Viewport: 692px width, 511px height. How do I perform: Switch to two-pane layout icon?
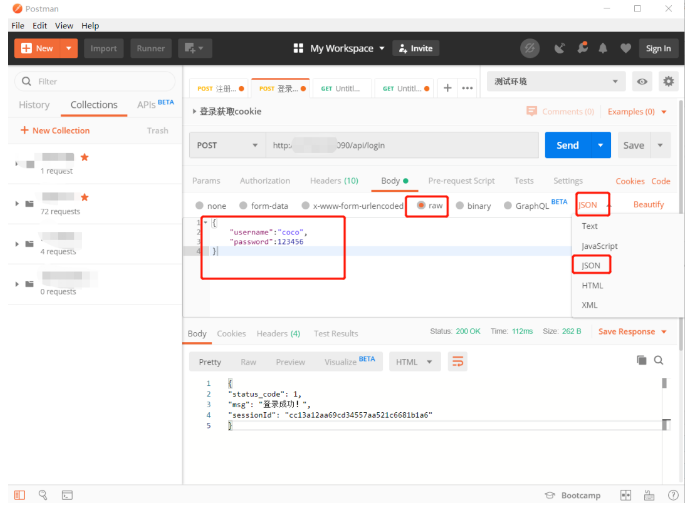pyautogui.click(x=625, y=495)
